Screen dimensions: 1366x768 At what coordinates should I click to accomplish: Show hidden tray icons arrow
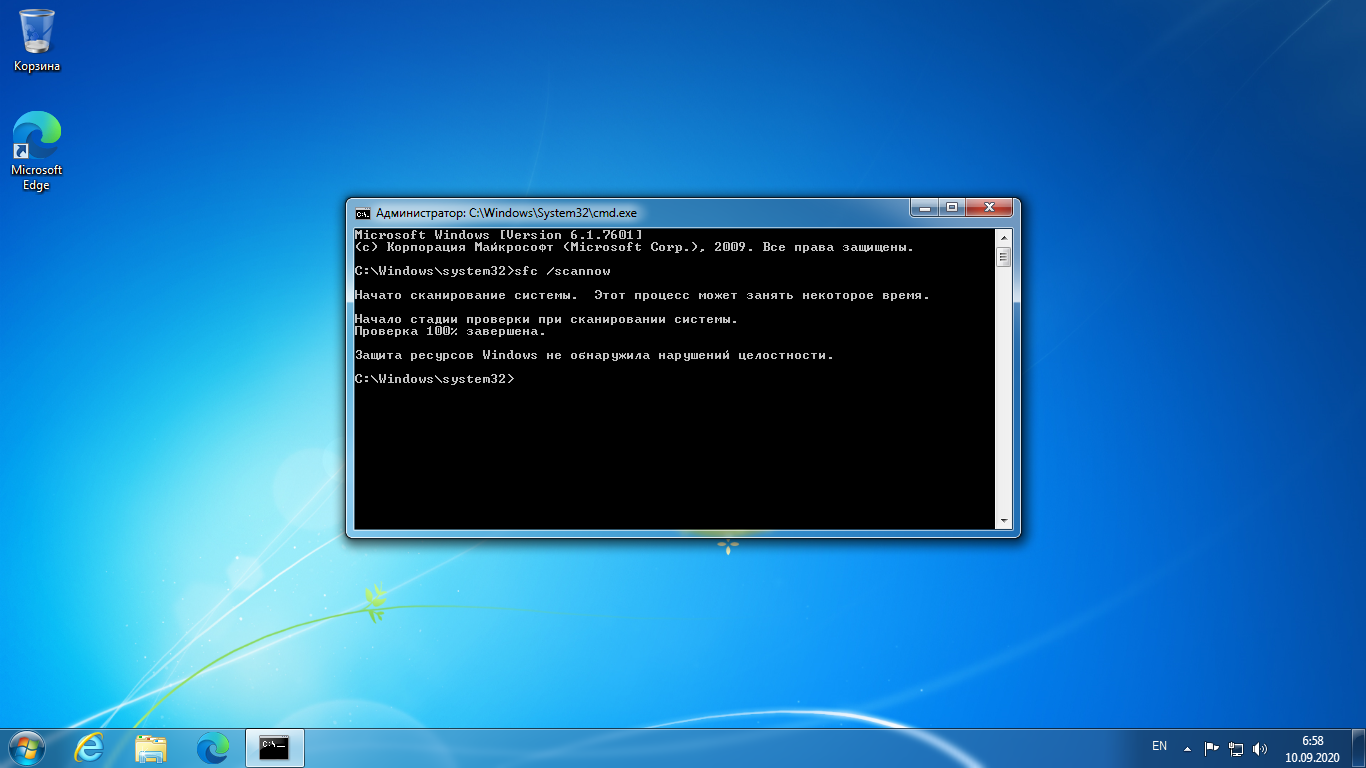click(x=1187, y=748)
